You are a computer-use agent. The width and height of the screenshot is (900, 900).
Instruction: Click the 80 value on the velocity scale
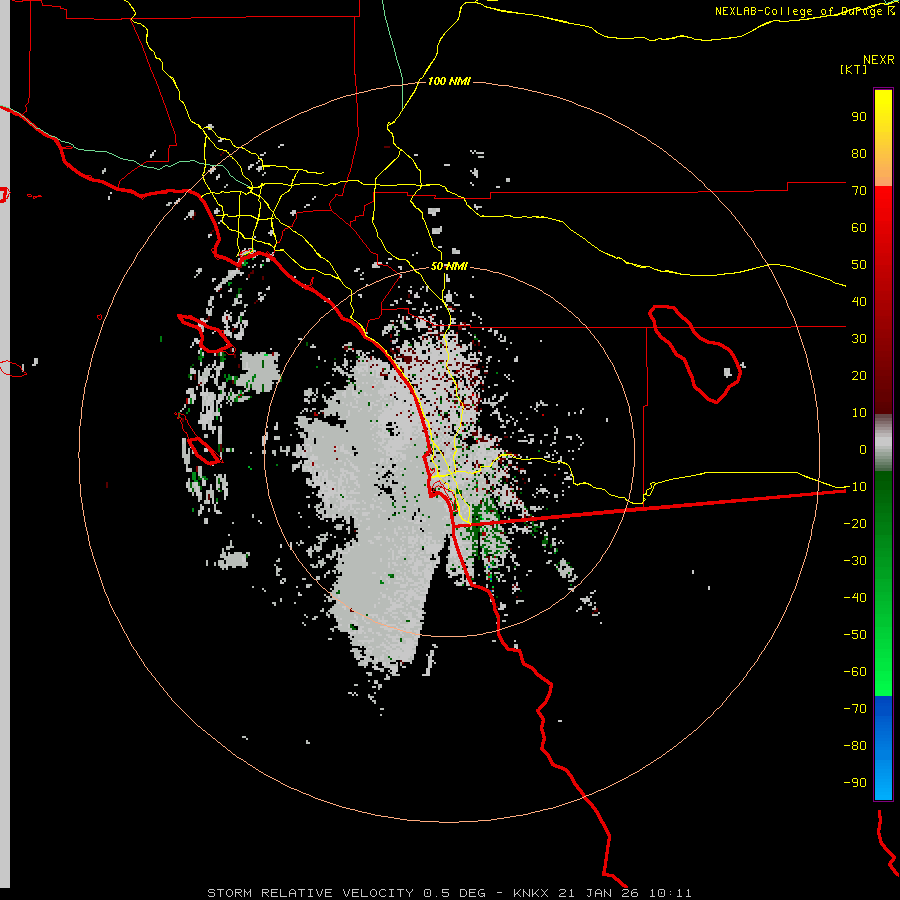coord(859,153)
